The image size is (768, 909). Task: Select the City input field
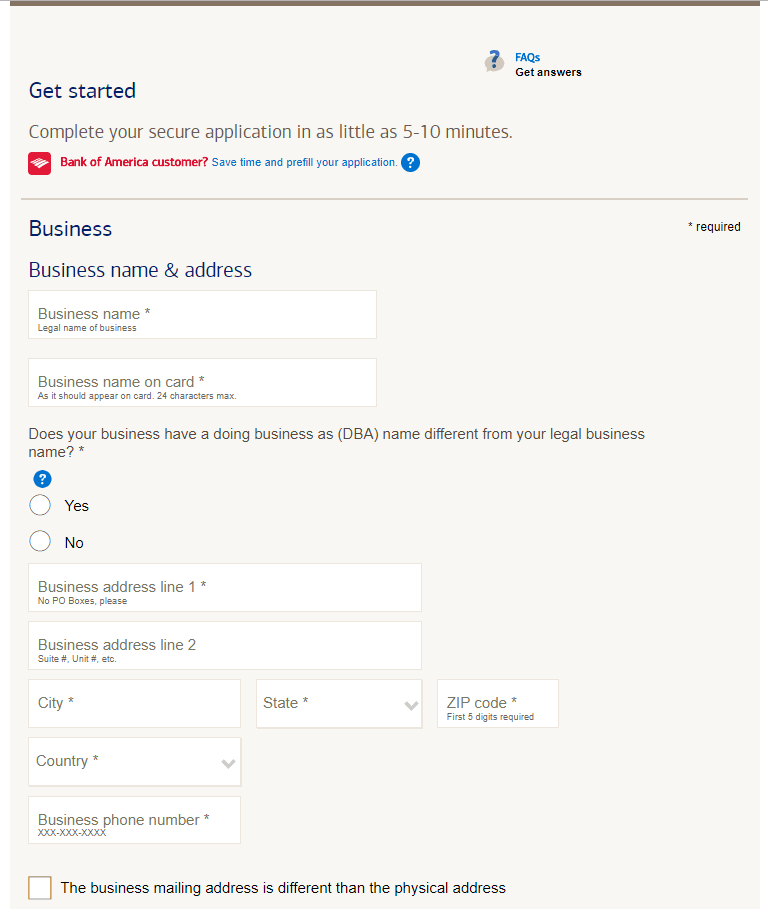(134, 703)
